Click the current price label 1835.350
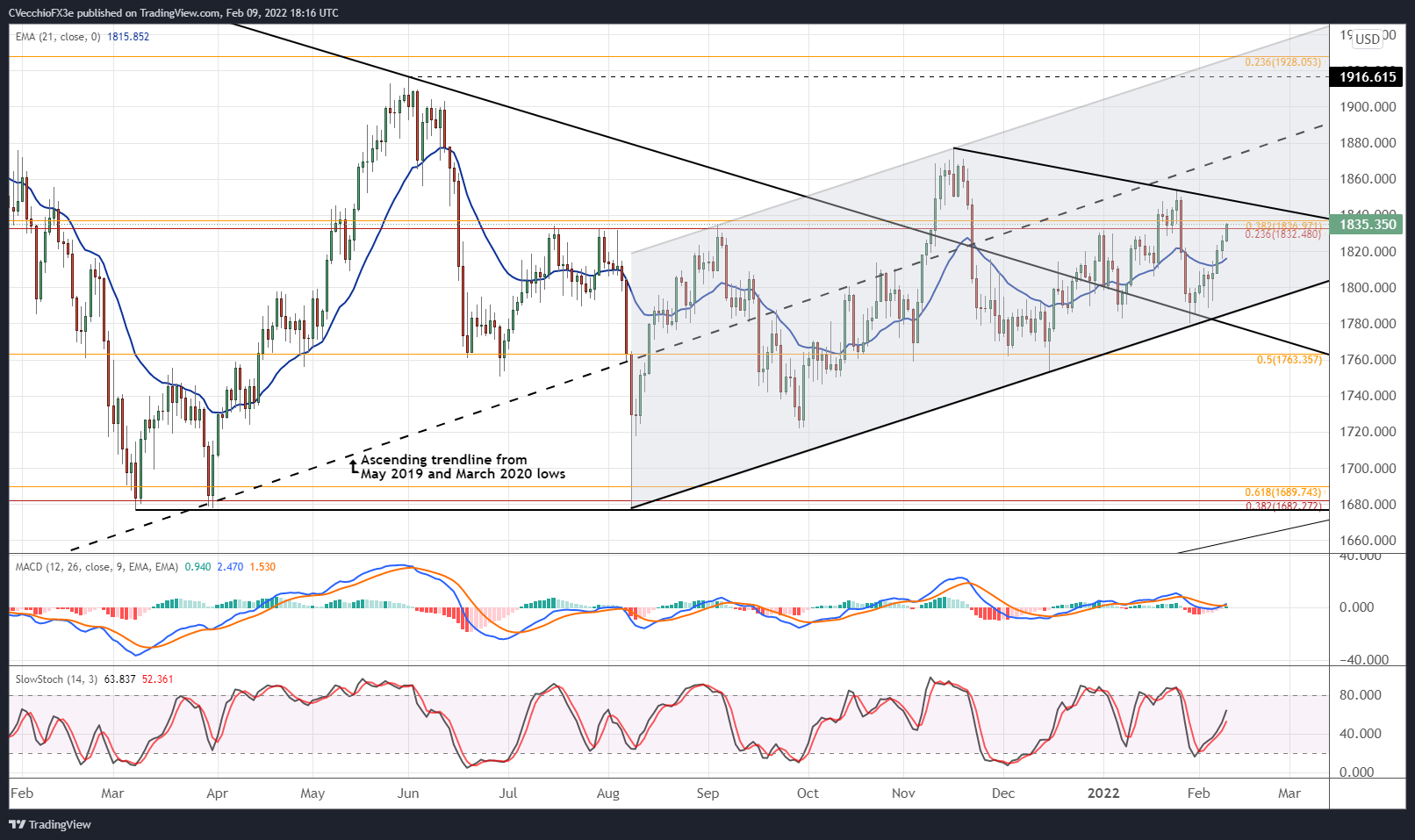Image resolution: width=1415 pixels, height=840 pixels. tap(1367, 225)
